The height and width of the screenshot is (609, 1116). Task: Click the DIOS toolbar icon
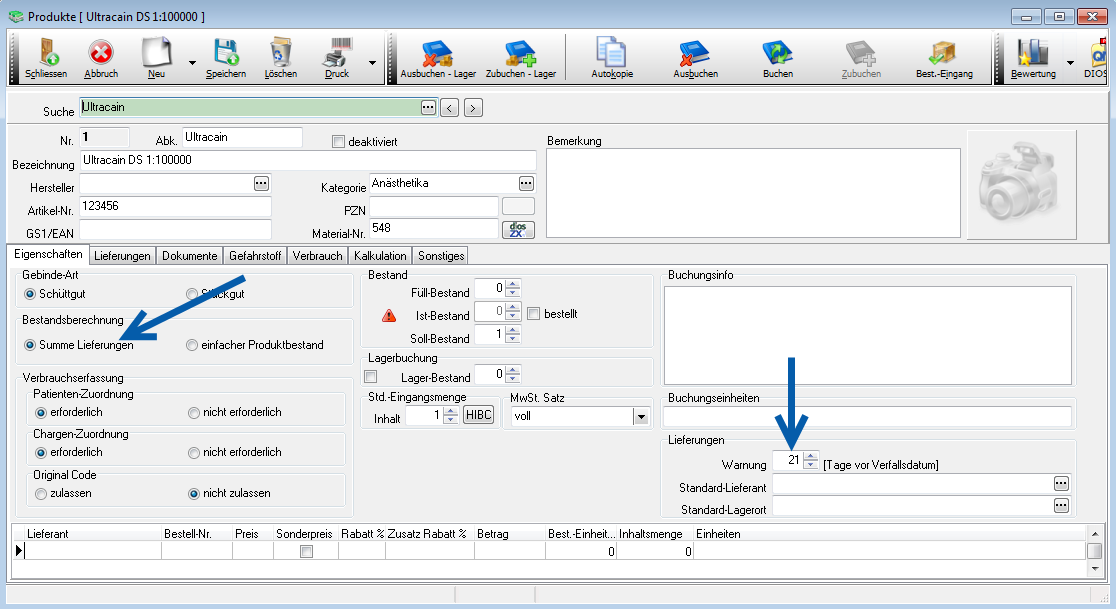tap(1100, 53)
